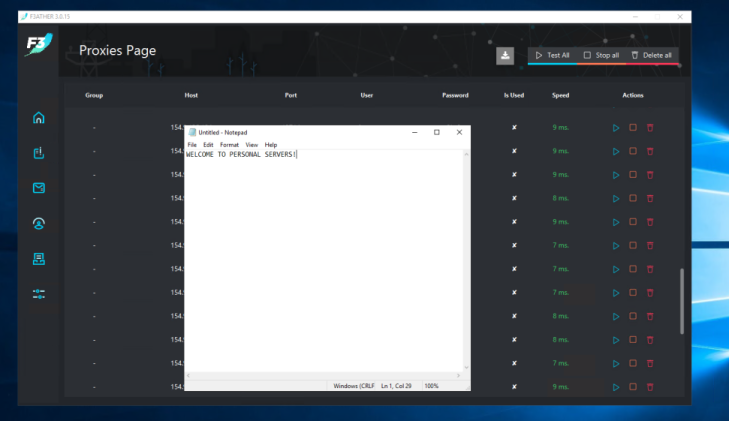Viewport: 729px width, 421px height.
Task: Click the F3 feather logo
Action: point(39,45)
